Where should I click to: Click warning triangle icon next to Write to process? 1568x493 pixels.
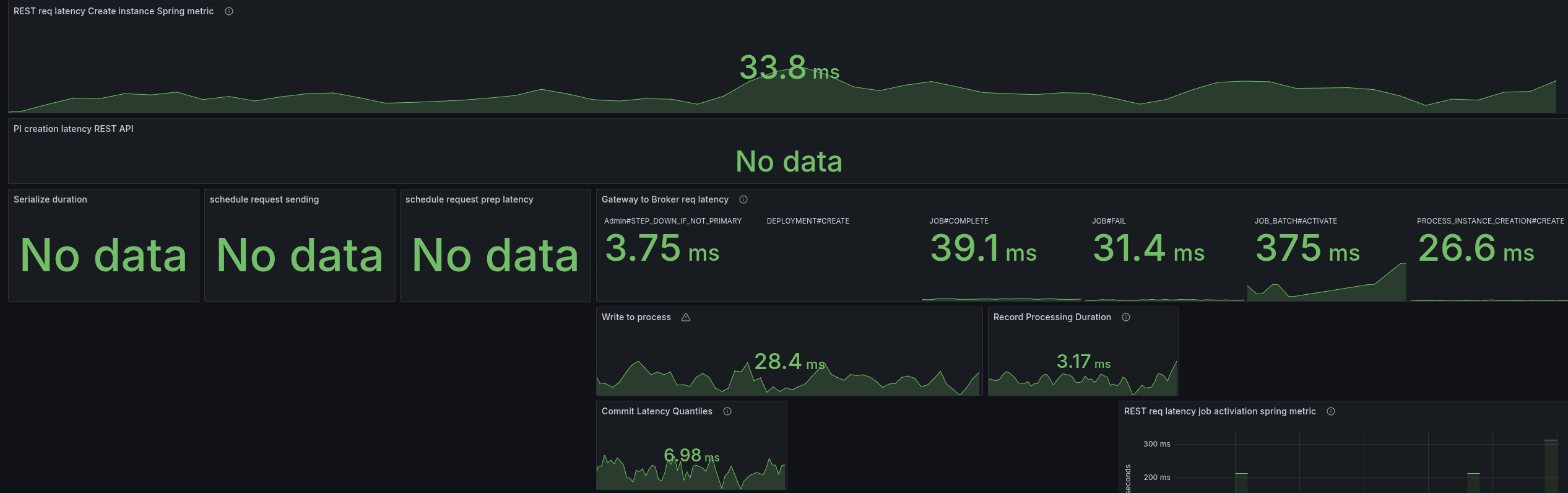[x=686, y=317]
